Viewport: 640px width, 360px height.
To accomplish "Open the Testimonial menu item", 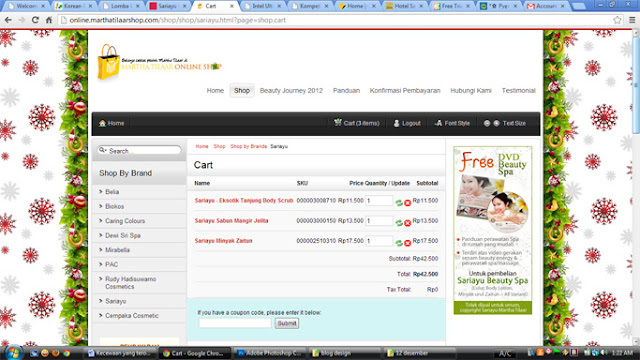I will pos(518,91).
